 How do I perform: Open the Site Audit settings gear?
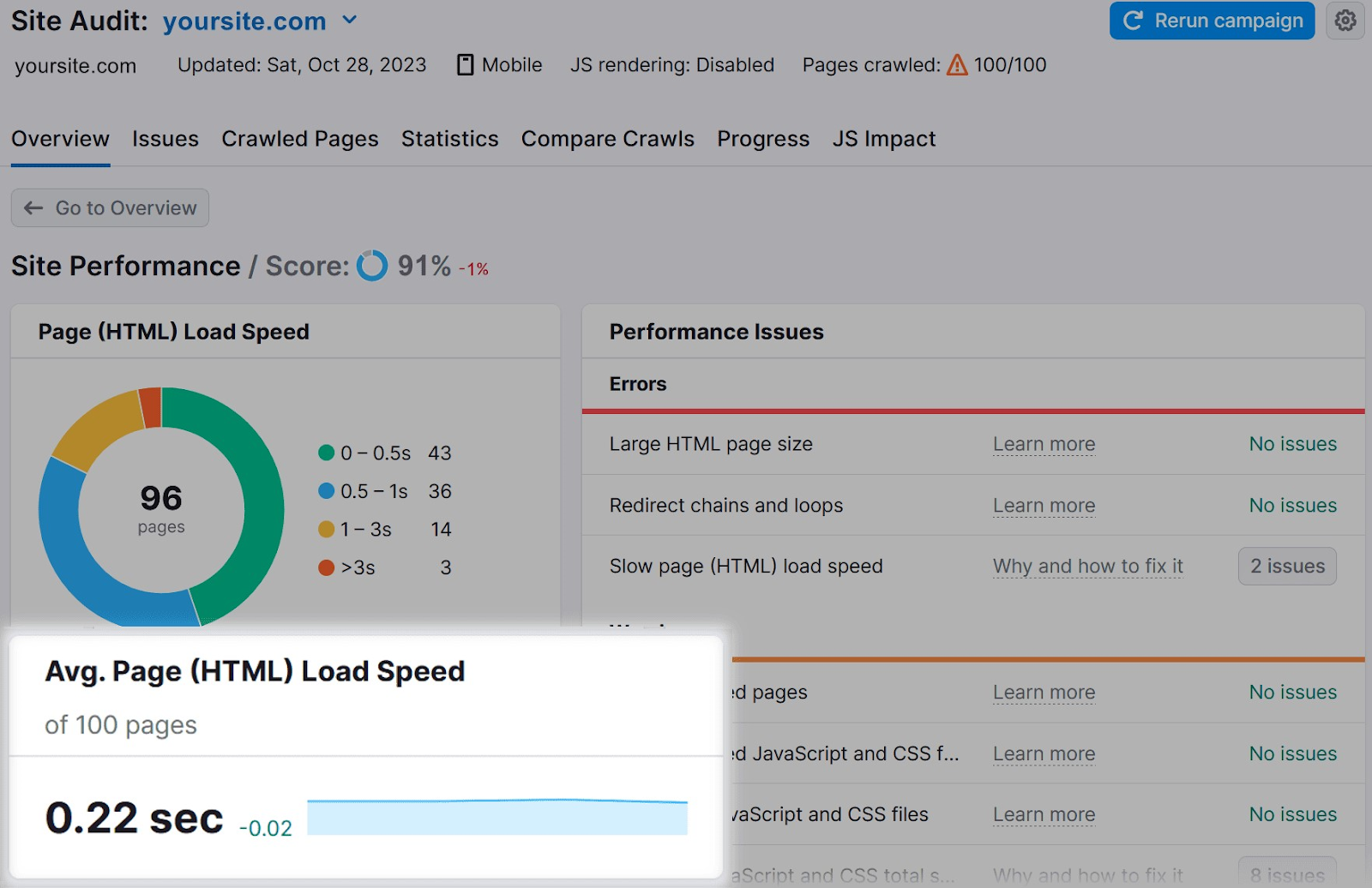1345,21
